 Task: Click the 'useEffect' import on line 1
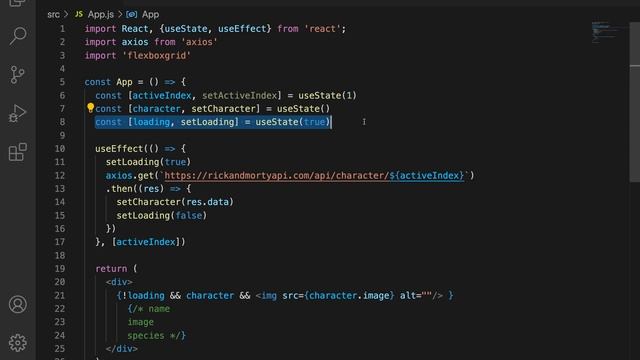(242, 29)
